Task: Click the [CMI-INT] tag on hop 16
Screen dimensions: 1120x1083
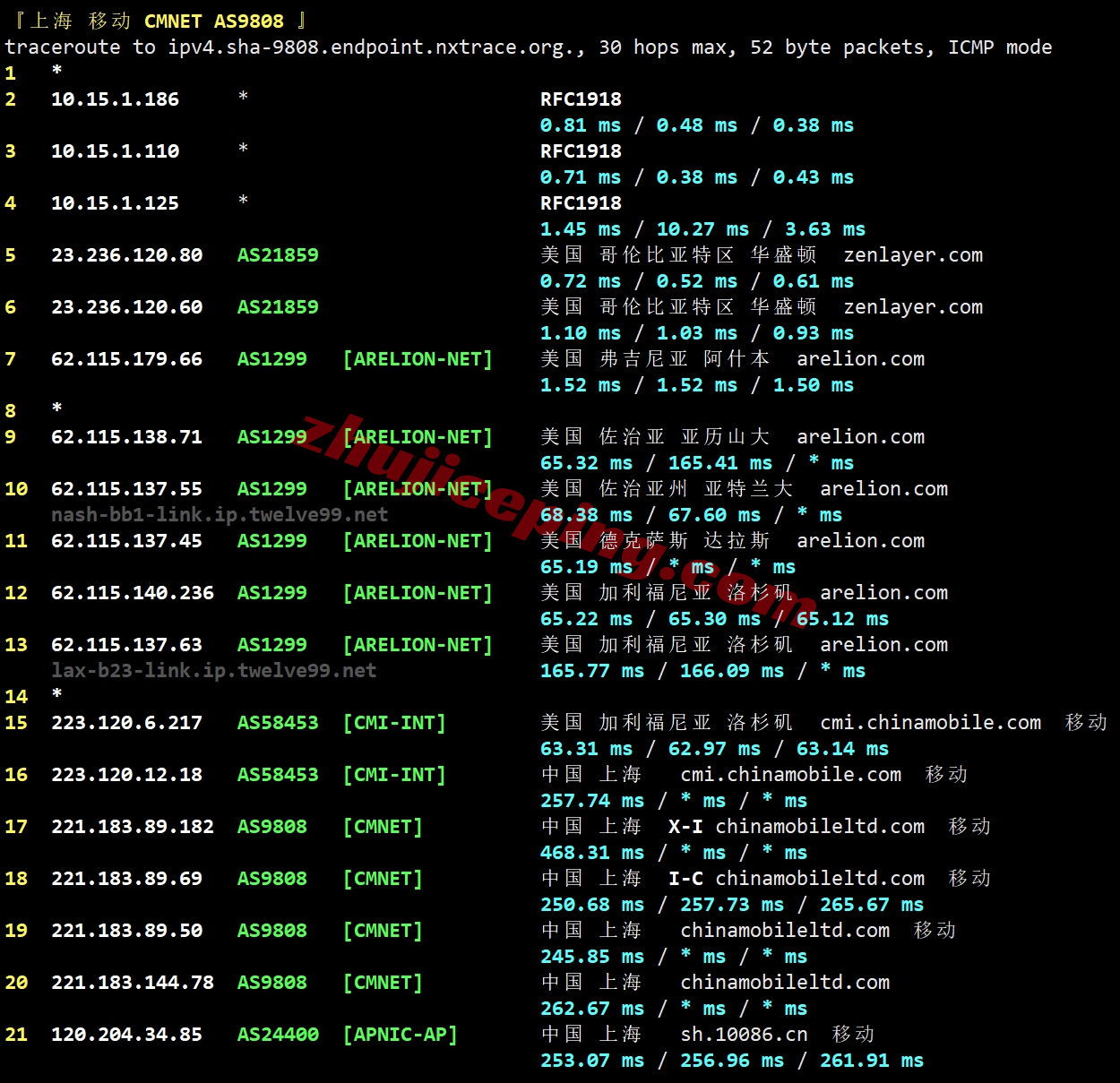Action: [x=394, y=775]
